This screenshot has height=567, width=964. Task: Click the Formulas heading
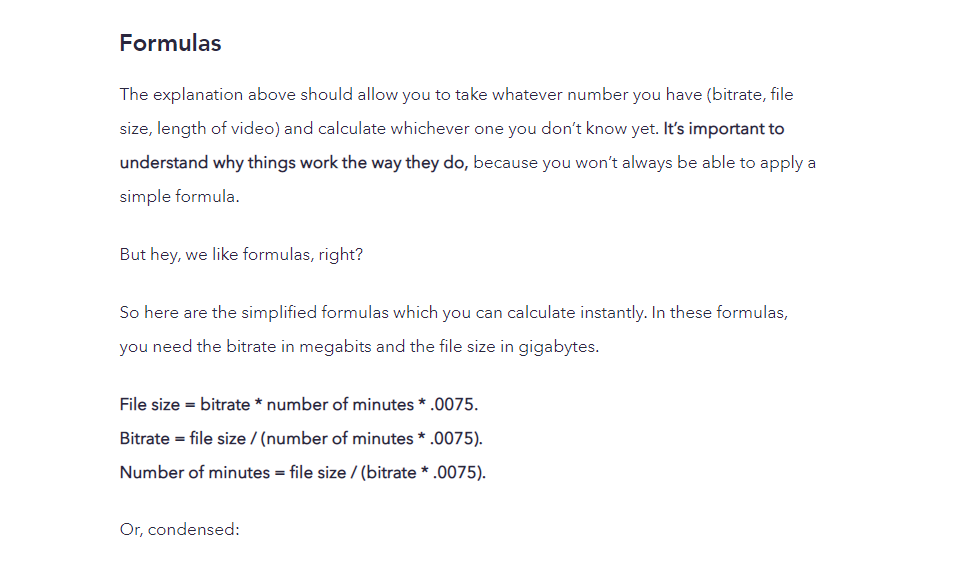point(170,43)
